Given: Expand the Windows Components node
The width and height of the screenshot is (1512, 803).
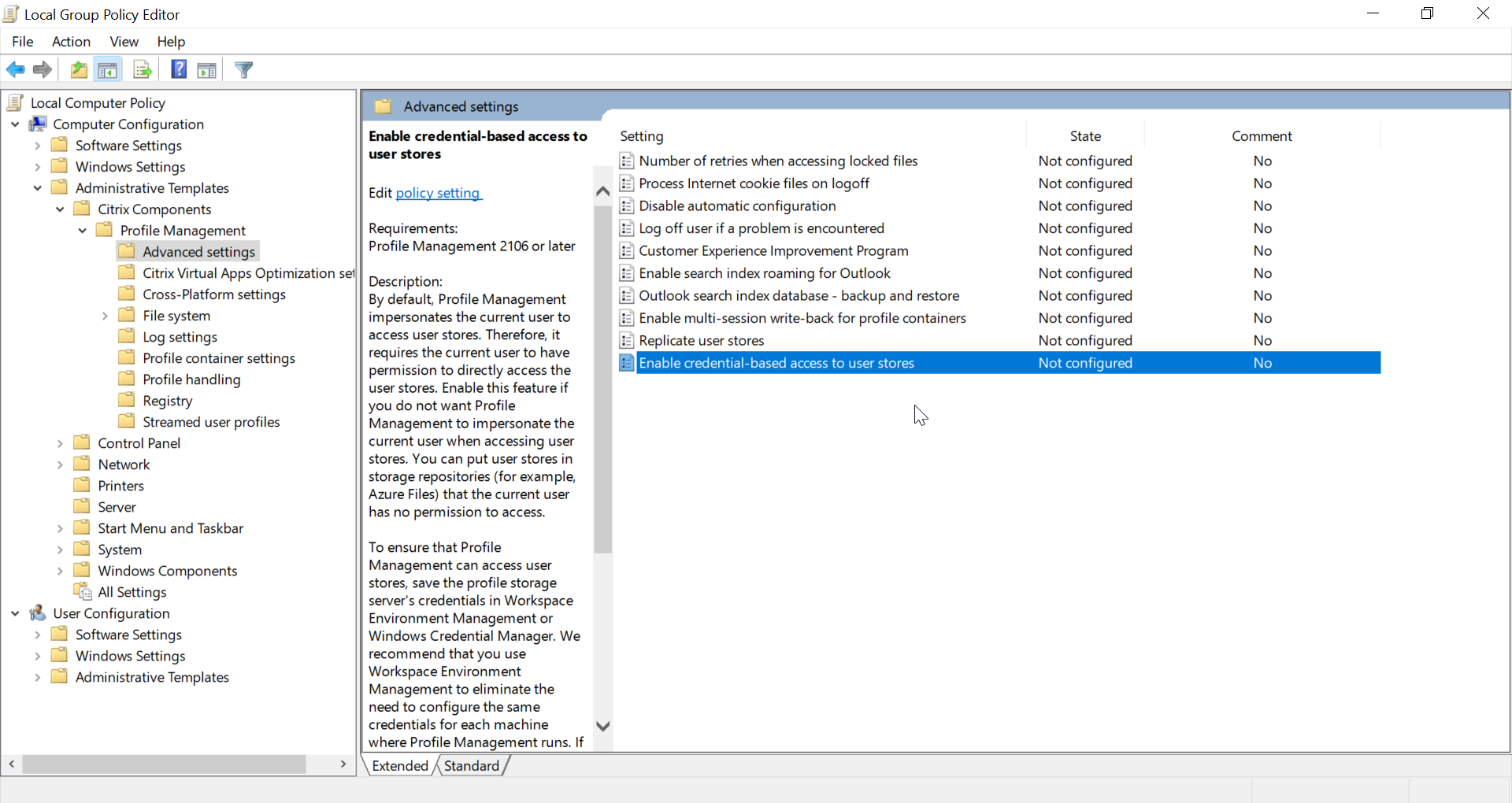Looking at the screenshot, I should coord(60,571).
